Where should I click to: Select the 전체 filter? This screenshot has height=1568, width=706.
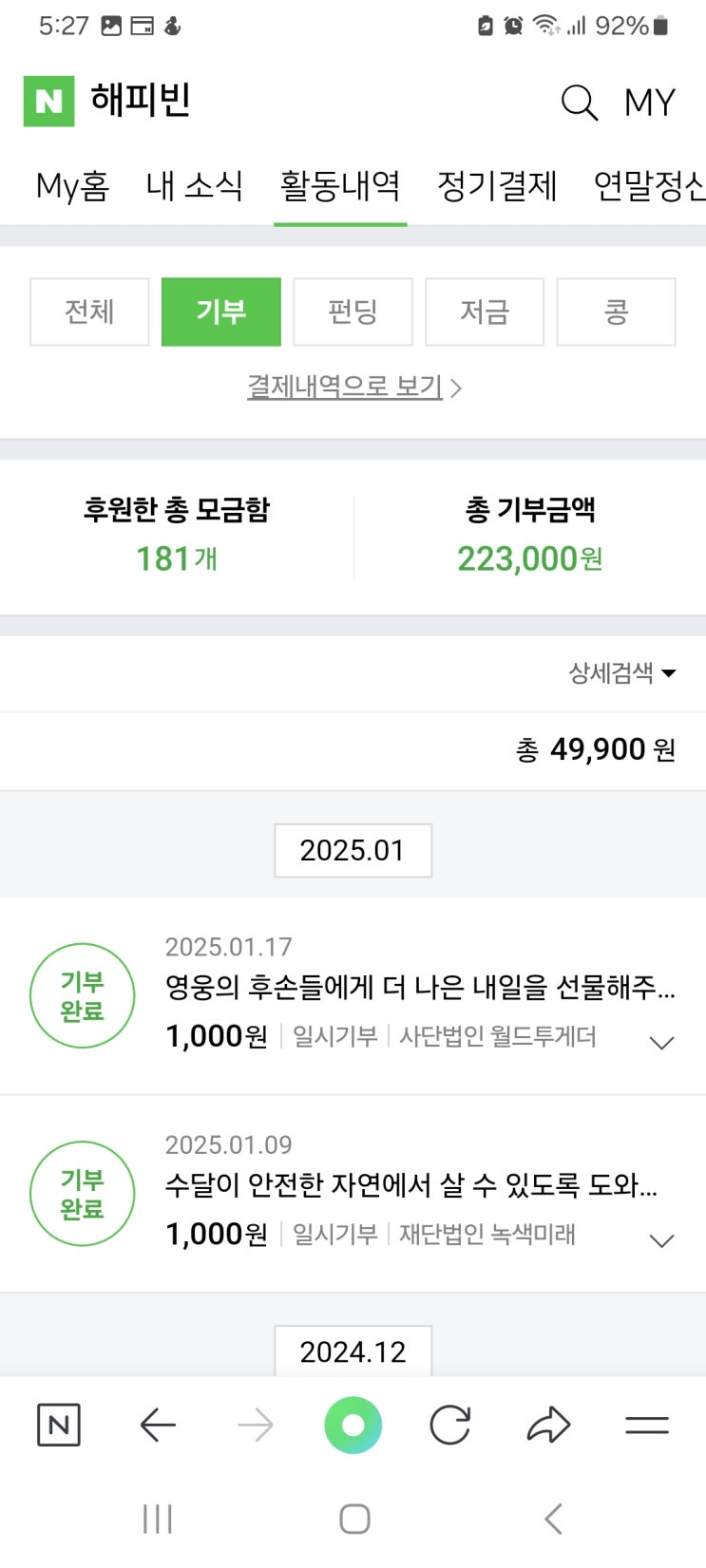pyautogui.click(x=89, y=312)
